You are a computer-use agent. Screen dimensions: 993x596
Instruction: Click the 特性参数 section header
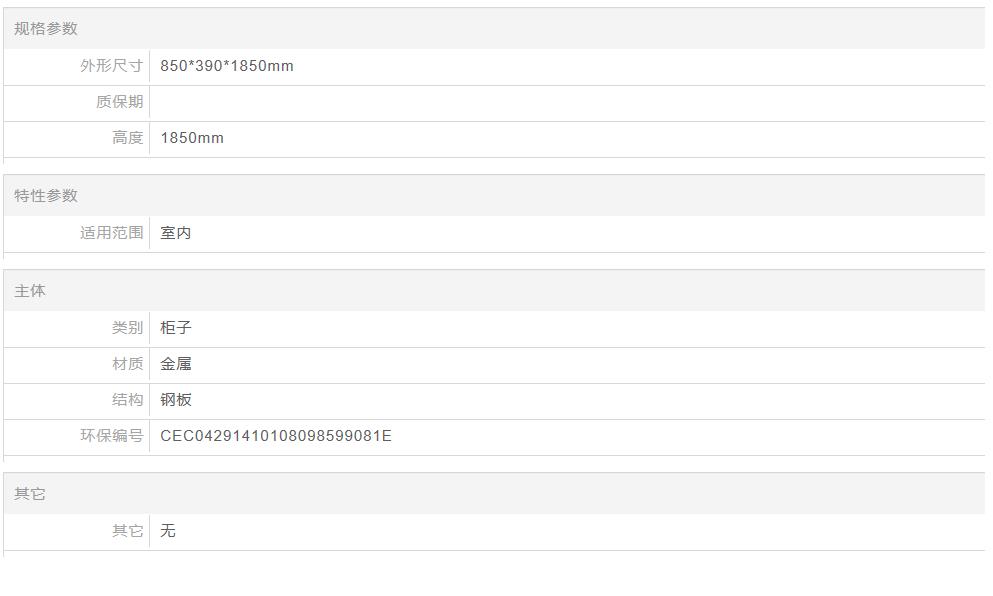46,196
